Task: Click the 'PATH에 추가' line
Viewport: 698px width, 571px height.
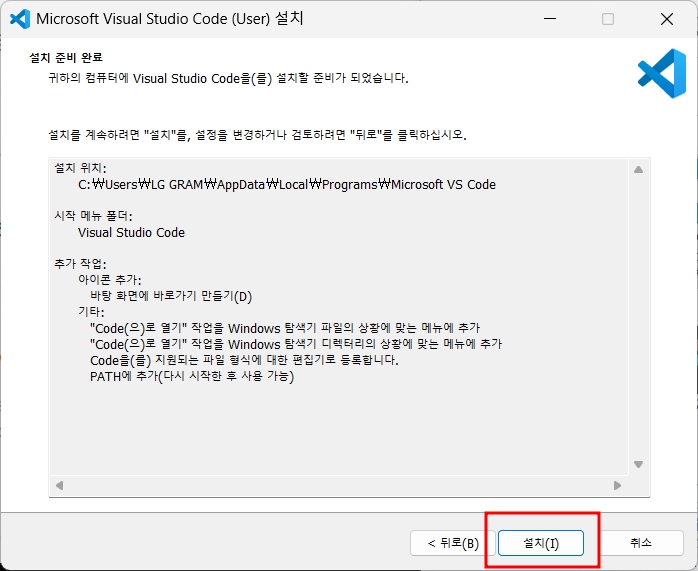Action: (x=192, y=377)
